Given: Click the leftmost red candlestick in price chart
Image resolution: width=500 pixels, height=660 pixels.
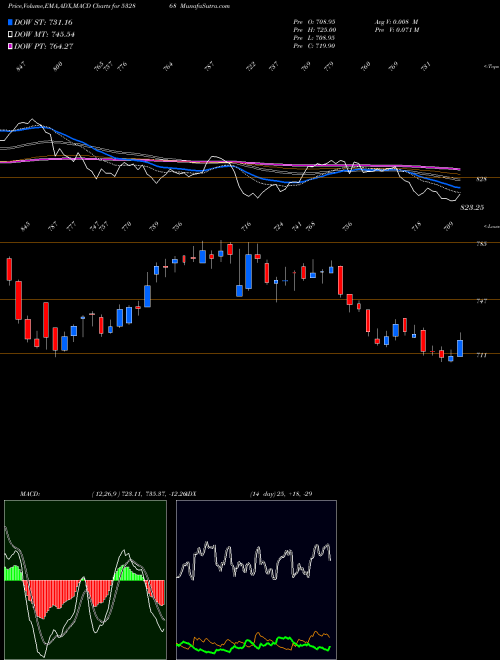Looking at the screenshot, I should tap(9, 269).
